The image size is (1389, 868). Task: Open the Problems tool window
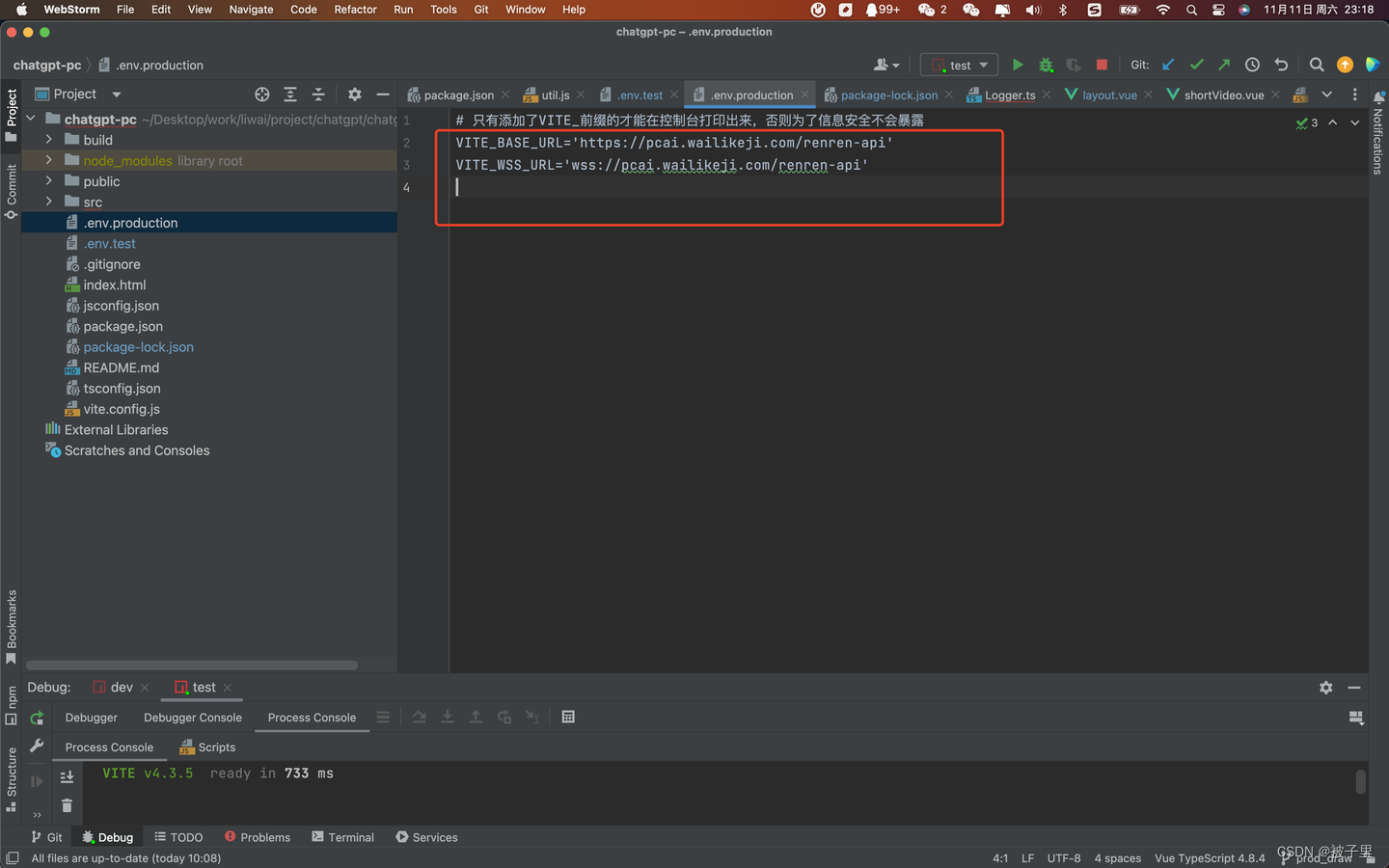tap(257, 837)
